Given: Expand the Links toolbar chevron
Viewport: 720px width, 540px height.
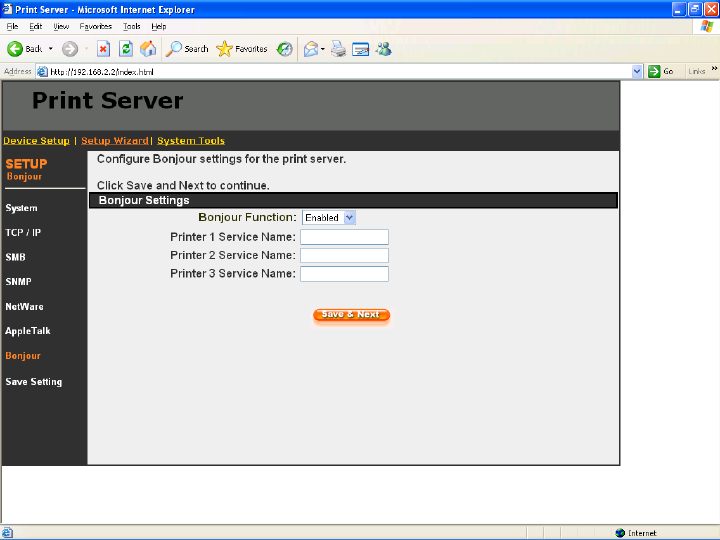Looking at the screenshot, I should tap(714, 69).
